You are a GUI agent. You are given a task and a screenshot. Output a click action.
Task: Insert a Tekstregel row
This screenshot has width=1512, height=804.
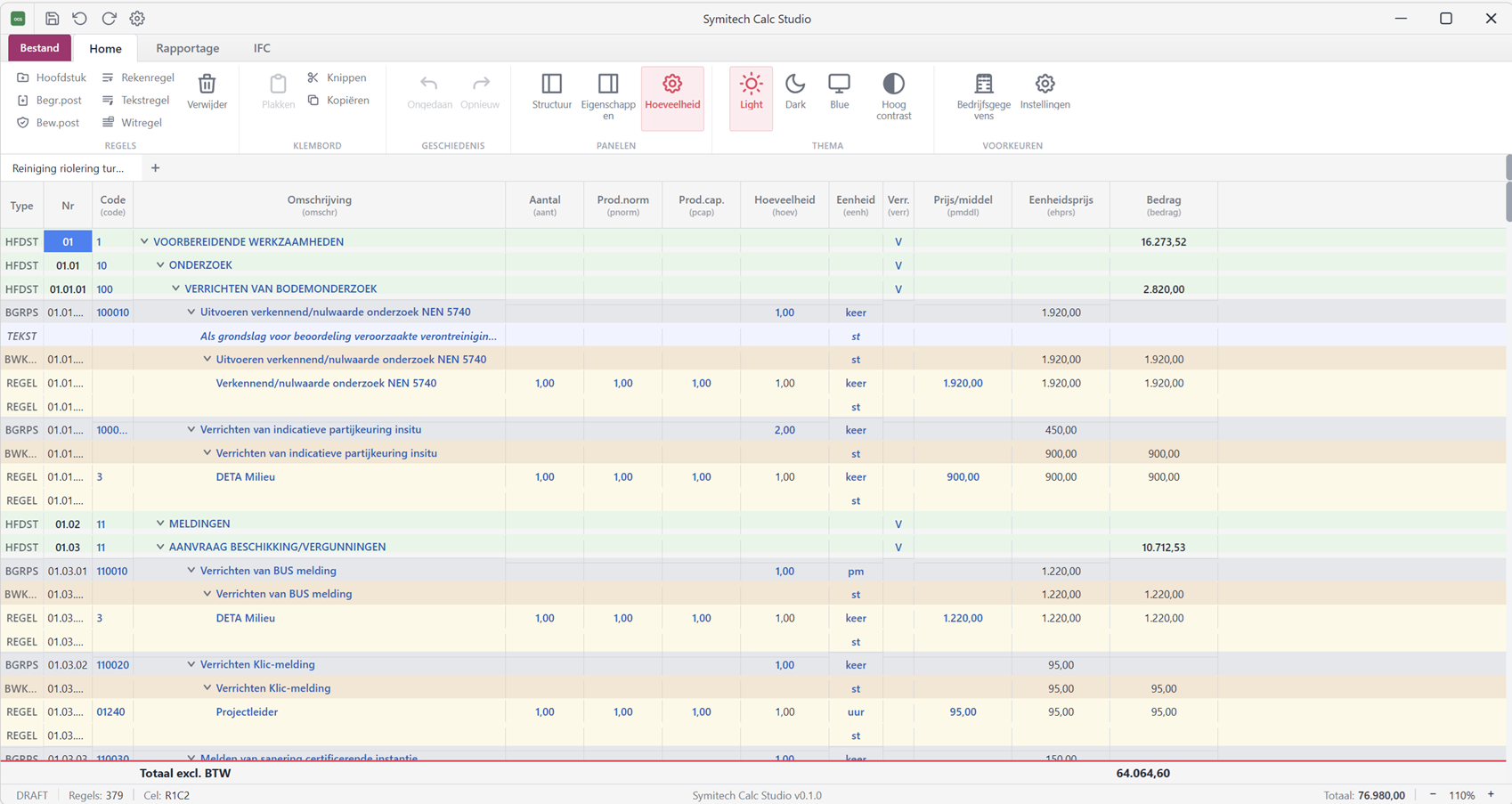click(135, 101)
